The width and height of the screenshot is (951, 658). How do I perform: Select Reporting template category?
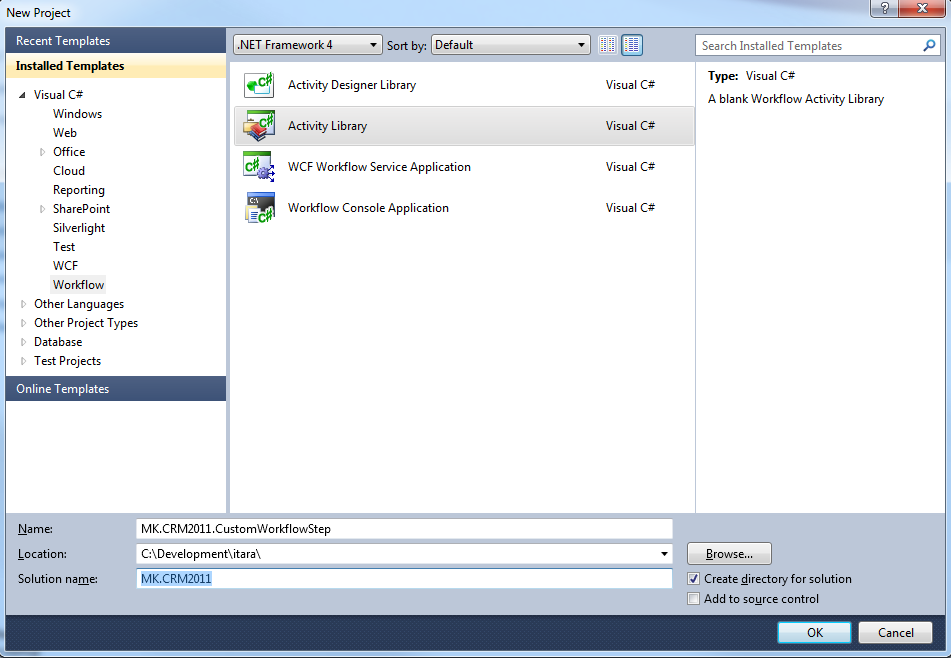click(x=78, y=190)
